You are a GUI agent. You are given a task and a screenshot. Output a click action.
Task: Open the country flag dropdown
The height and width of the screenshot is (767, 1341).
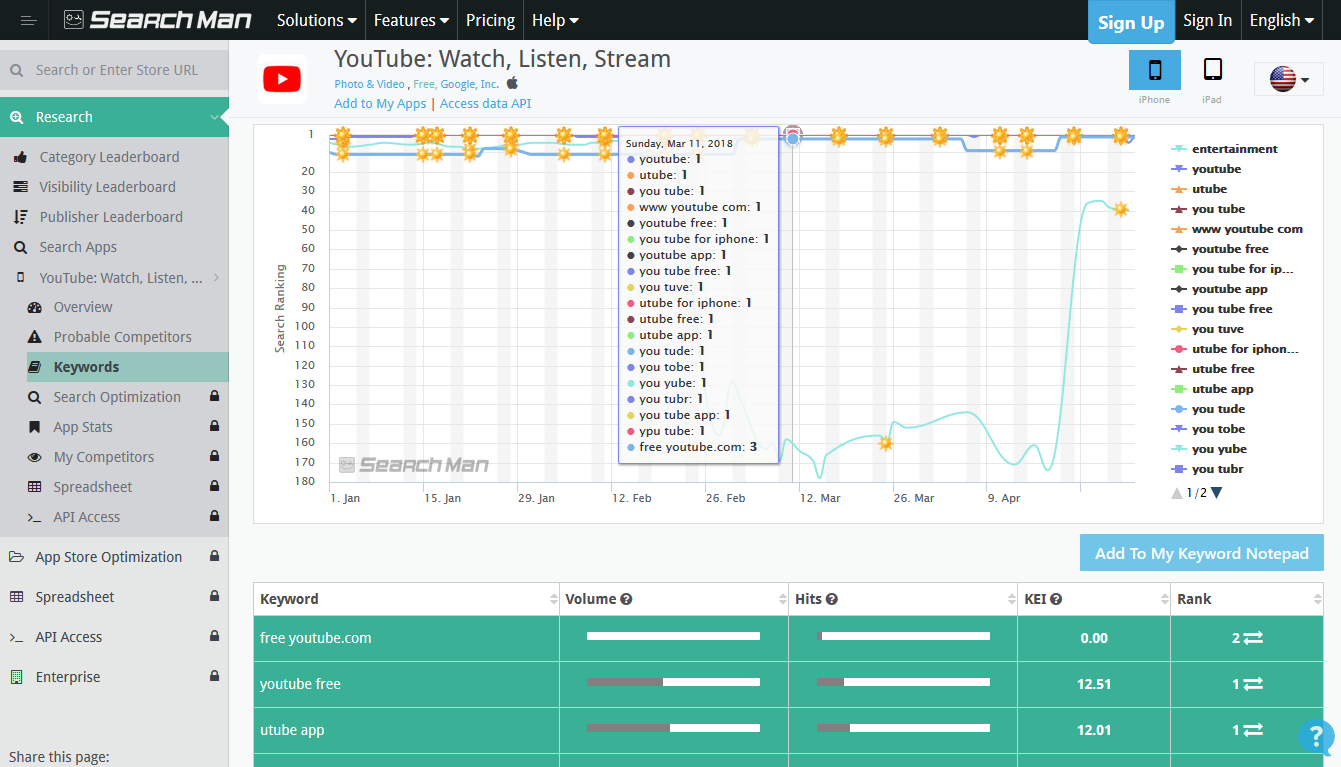[x=1288, y=79]
